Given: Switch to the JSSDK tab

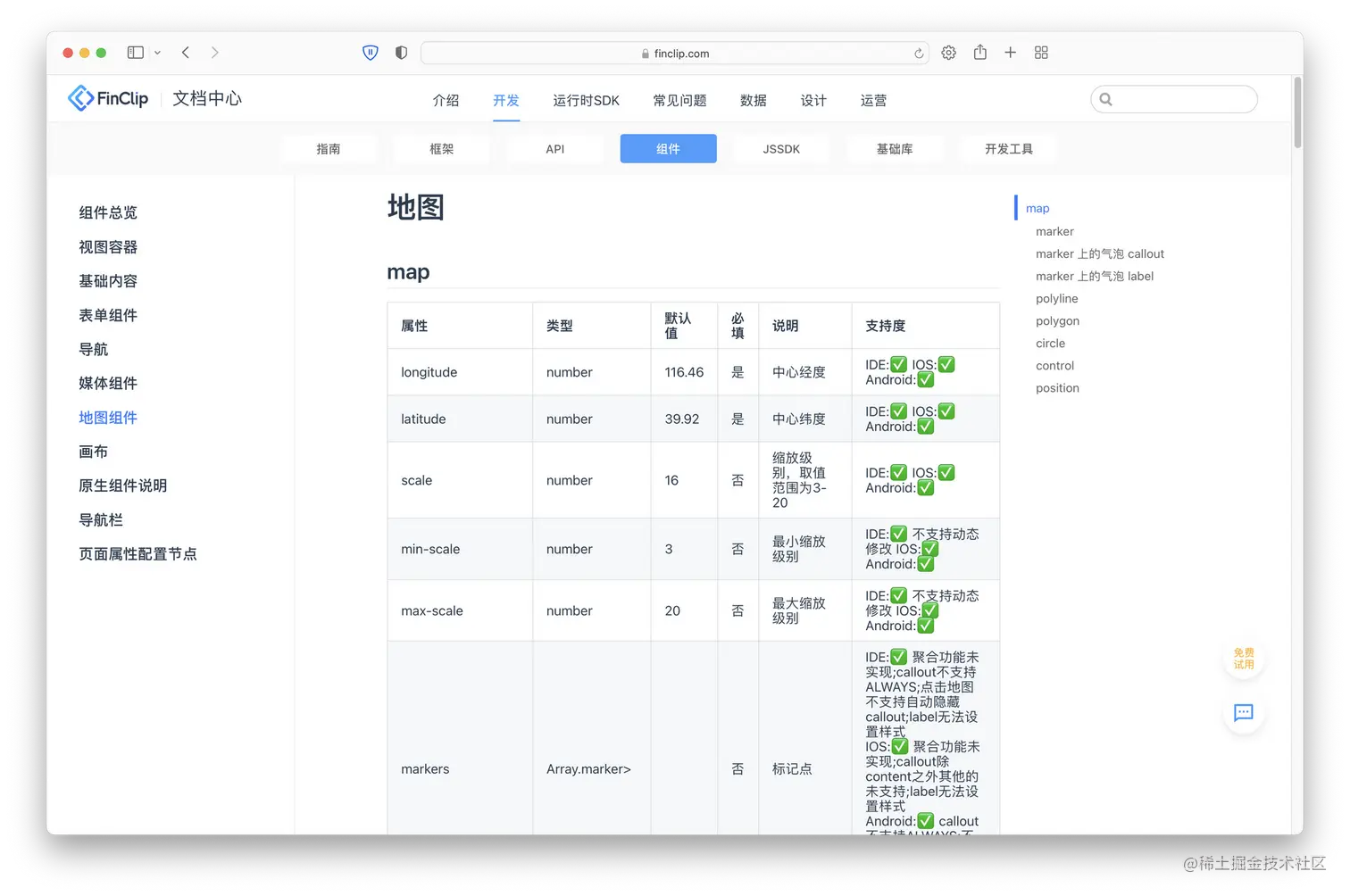Looking at the screenshot, I should [x=781, y=149].
